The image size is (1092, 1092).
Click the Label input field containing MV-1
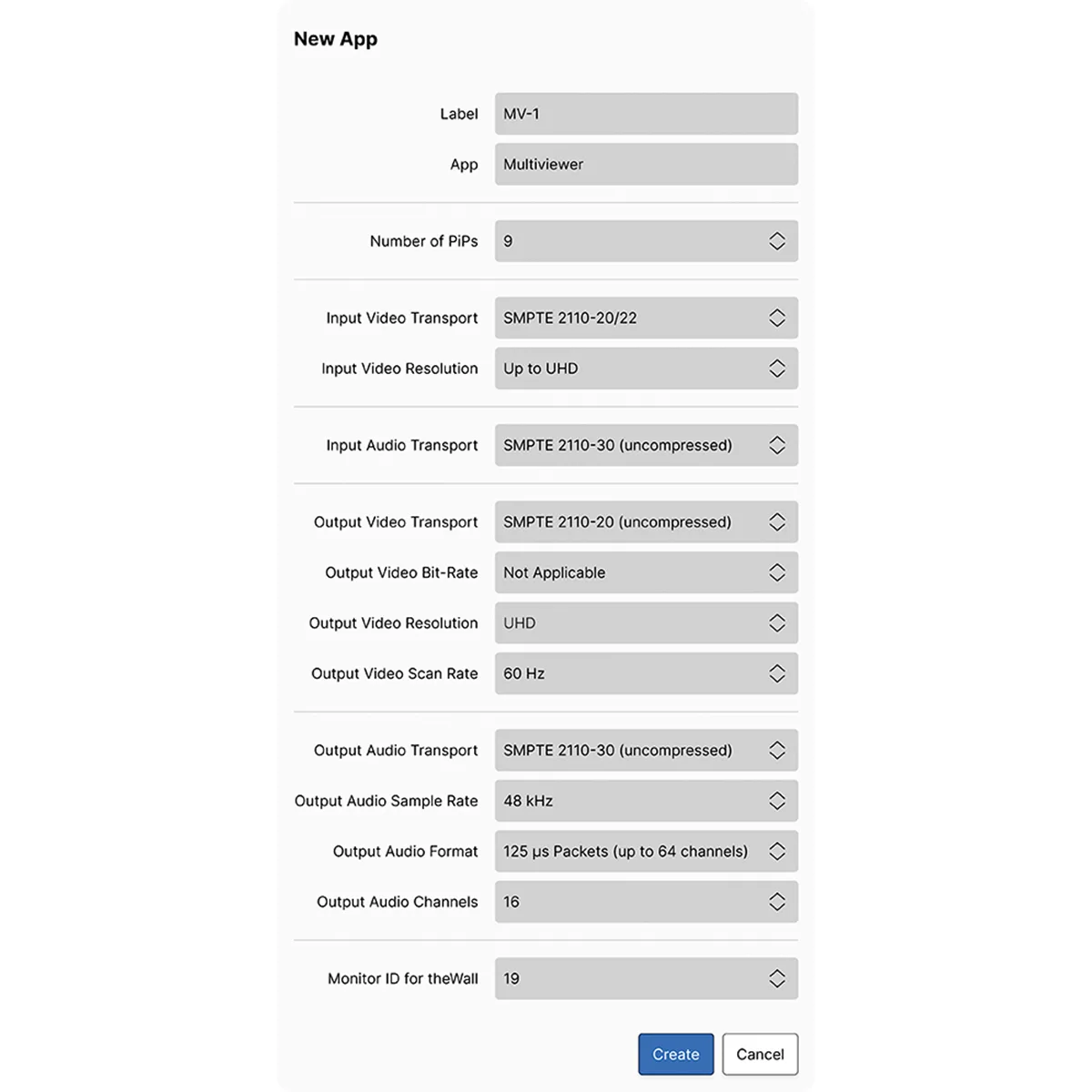[x=646, y=114]
